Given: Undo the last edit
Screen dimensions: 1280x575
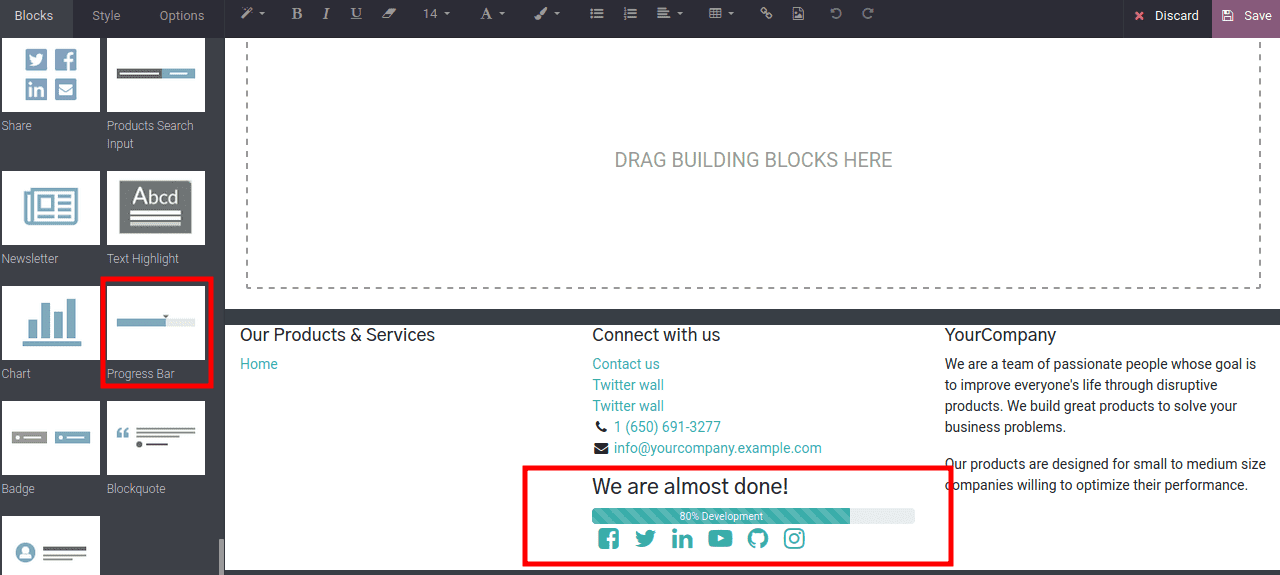Looking at the screenshot, I should click(x=836, y=14).
